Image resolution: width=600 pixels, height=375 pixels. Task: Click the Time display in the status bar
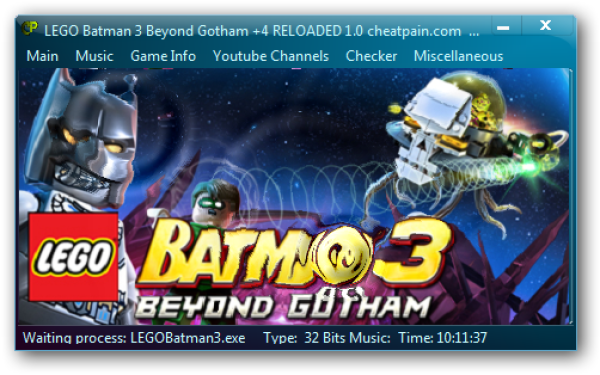click(x=442, y=338)
